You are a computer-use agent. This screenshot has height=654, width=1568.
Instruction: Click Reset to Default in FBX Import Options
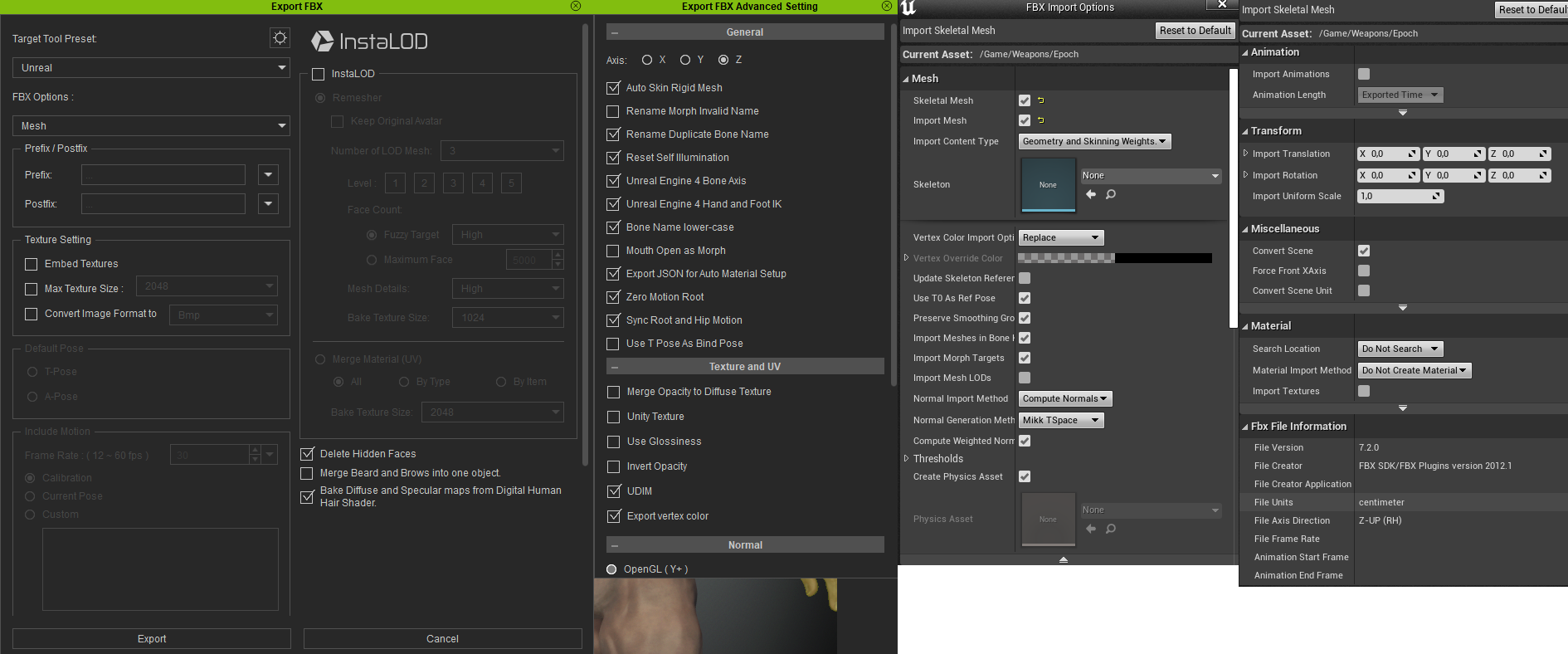[x=1195, y=30]
